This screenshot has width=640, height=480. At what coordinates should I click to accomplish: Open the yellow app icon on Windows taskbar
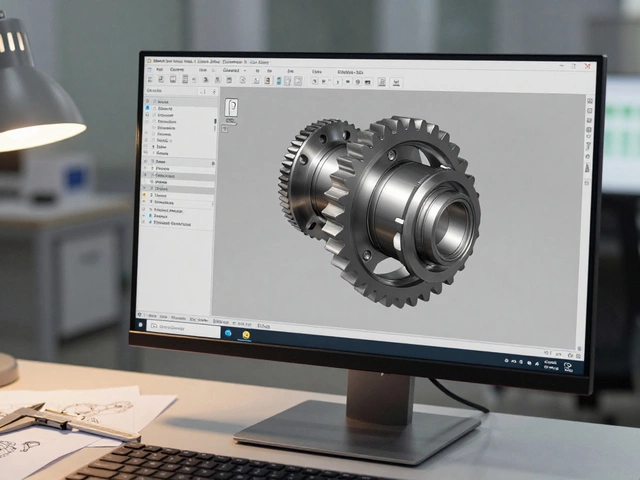pyautogui.click(x=246, y=335)
